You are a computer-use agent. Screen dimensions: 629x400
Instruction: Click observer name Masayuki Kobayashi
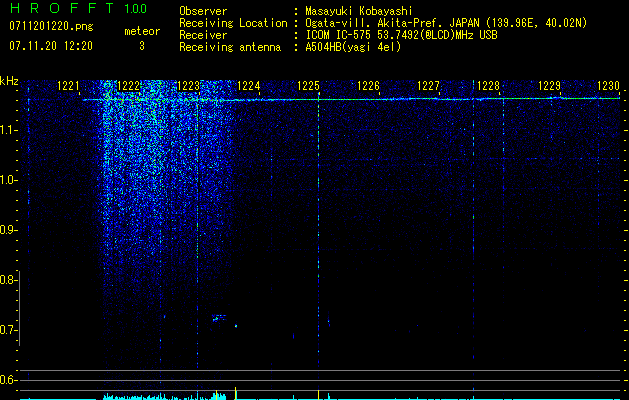pyautogui.click(x=359, y=11)
